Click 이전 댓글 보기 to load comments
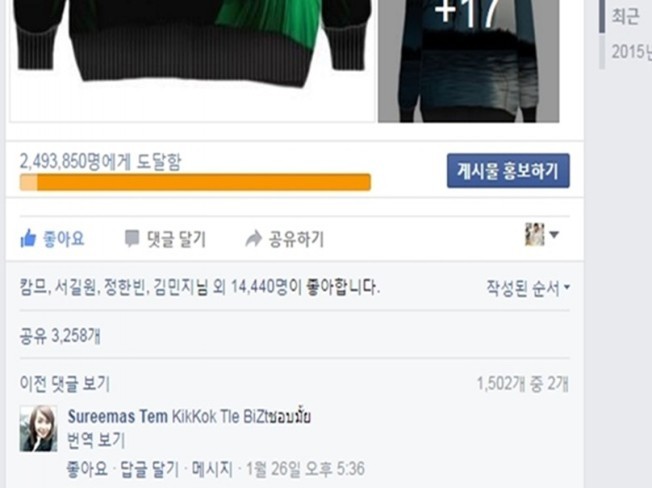The image size is (652, 488). pyautogui.click(x=65, y=384)
